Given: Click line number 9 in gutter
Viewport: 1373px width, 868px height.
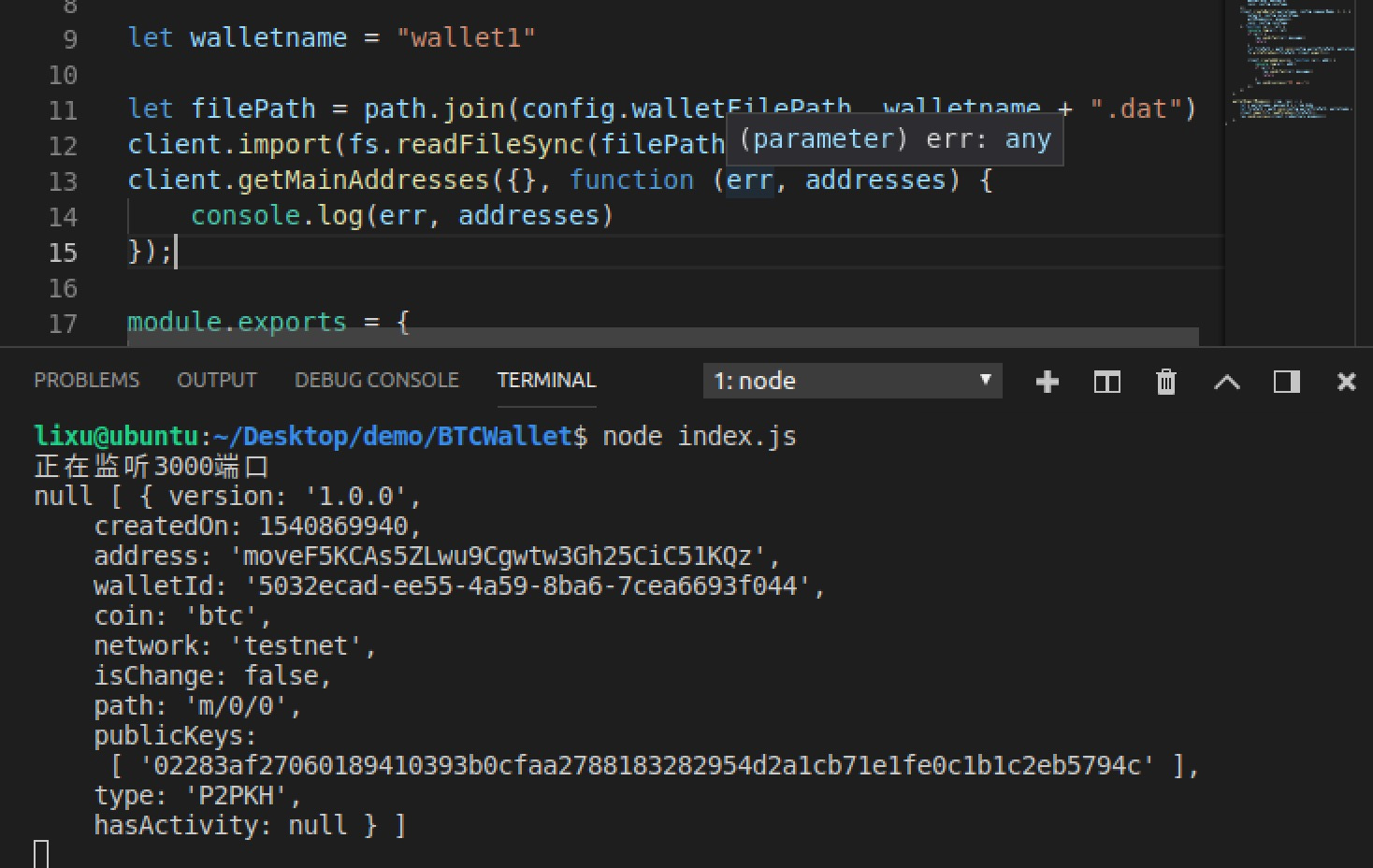Looking at the screenshot, I should pos(70,39).
